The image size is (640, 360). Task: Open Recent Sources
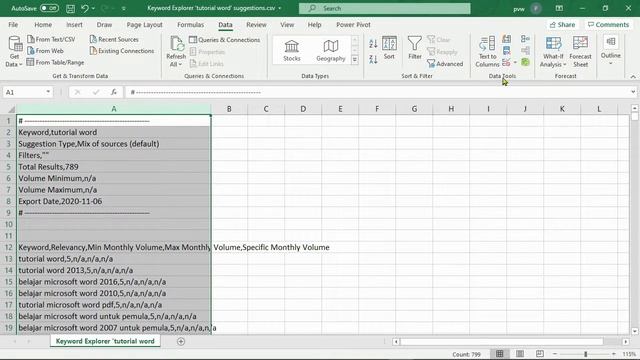114,39
